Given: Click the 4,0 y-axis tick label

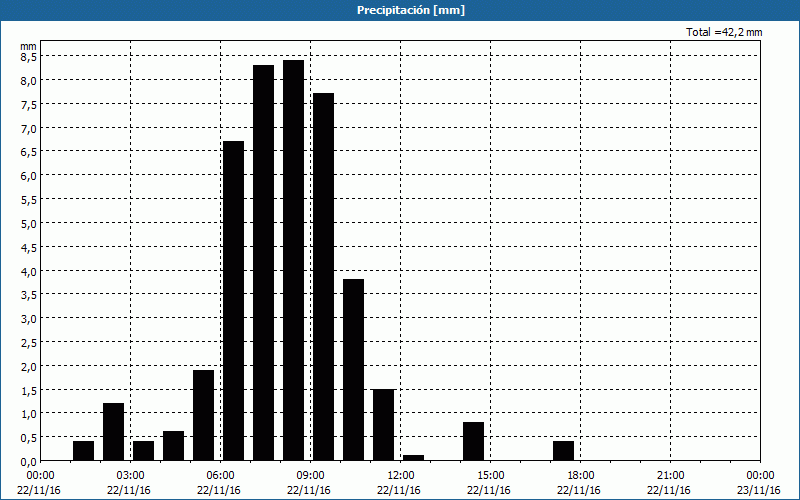Looking at the screenshot, I should [28, 271].
